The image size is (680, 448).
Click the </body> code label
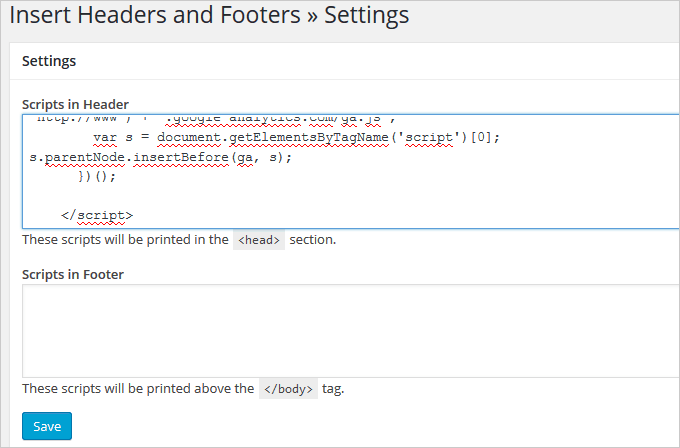coord(288,389)
